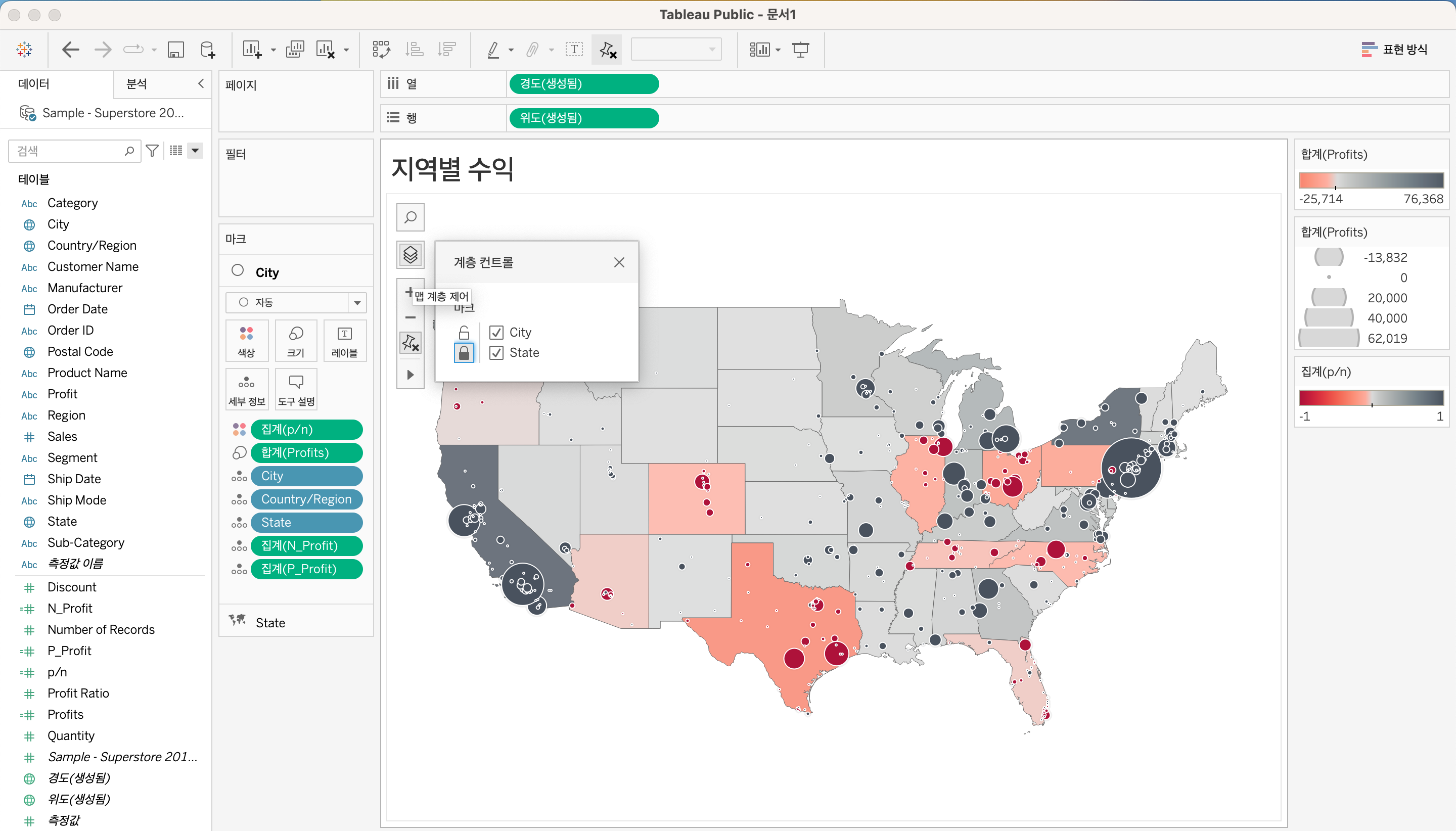Select the State marks layer tab
The height and width of the screenshot is (831, 1456).
[x=296, y=623]
